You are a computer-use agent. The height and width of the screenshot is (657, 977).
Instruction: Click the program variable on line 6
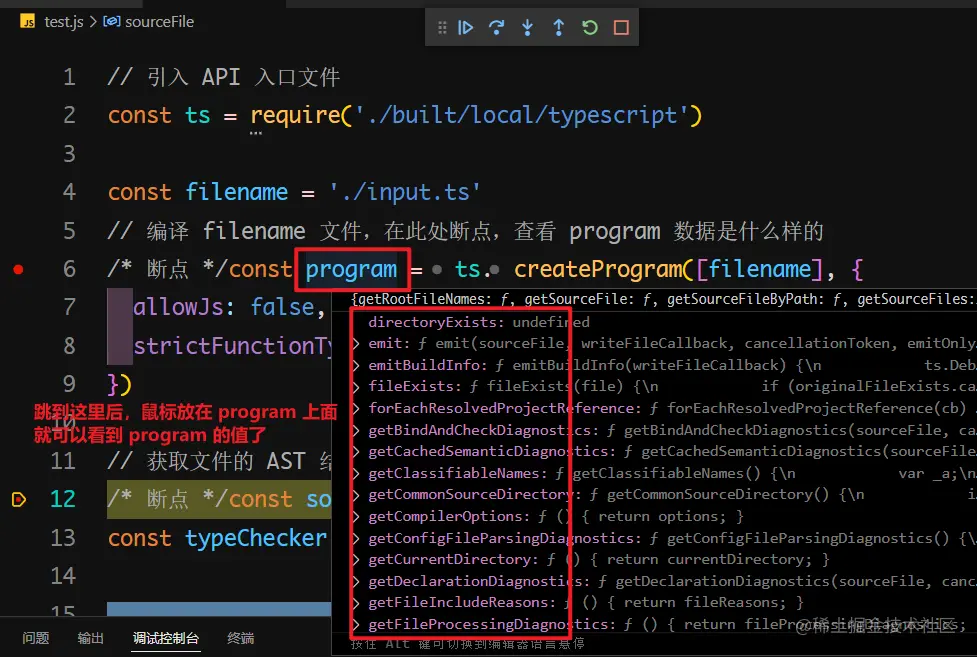tap(351, 269)
